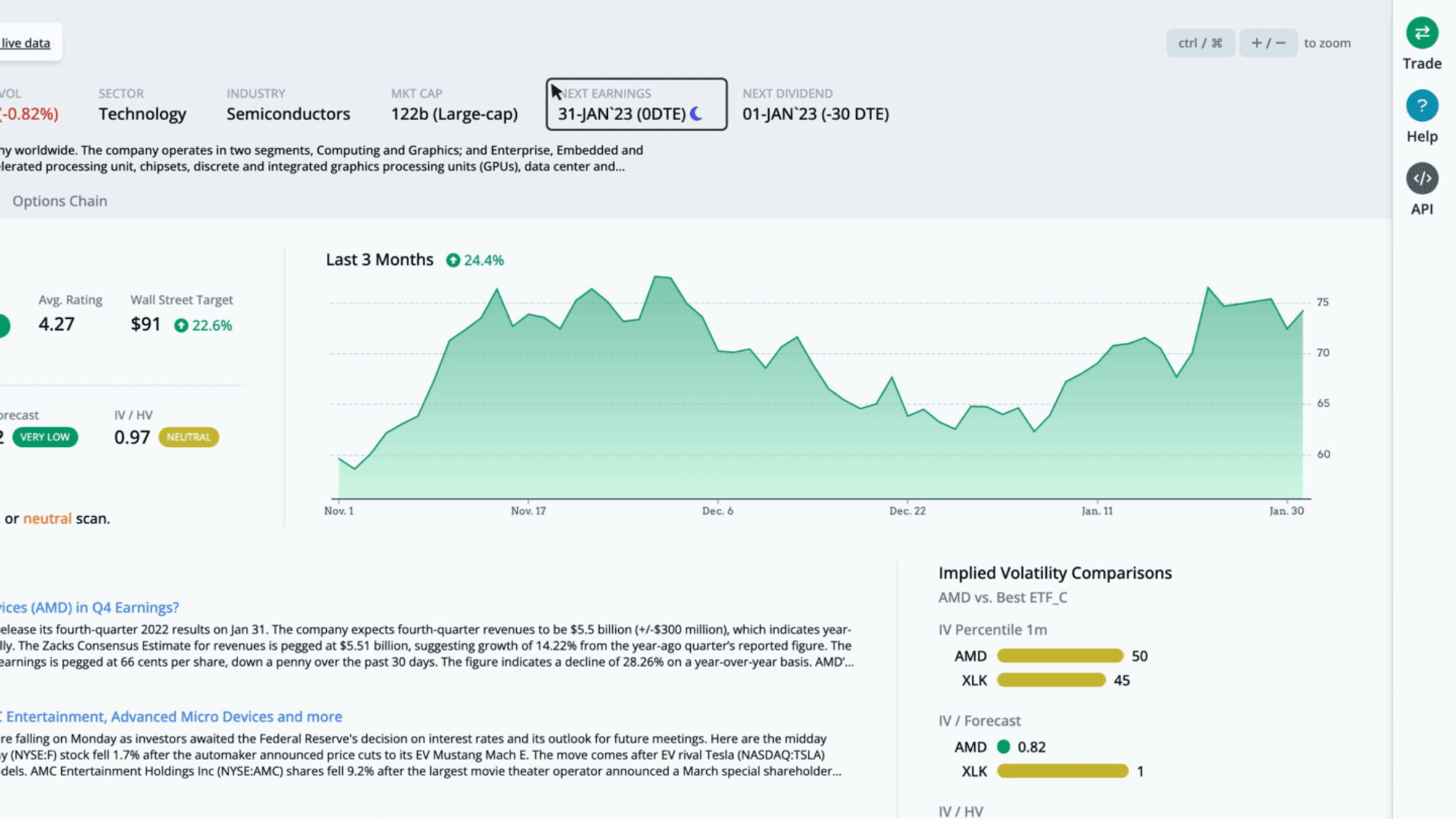Click the Semiconductors industry value

click(x=288, y=114)
